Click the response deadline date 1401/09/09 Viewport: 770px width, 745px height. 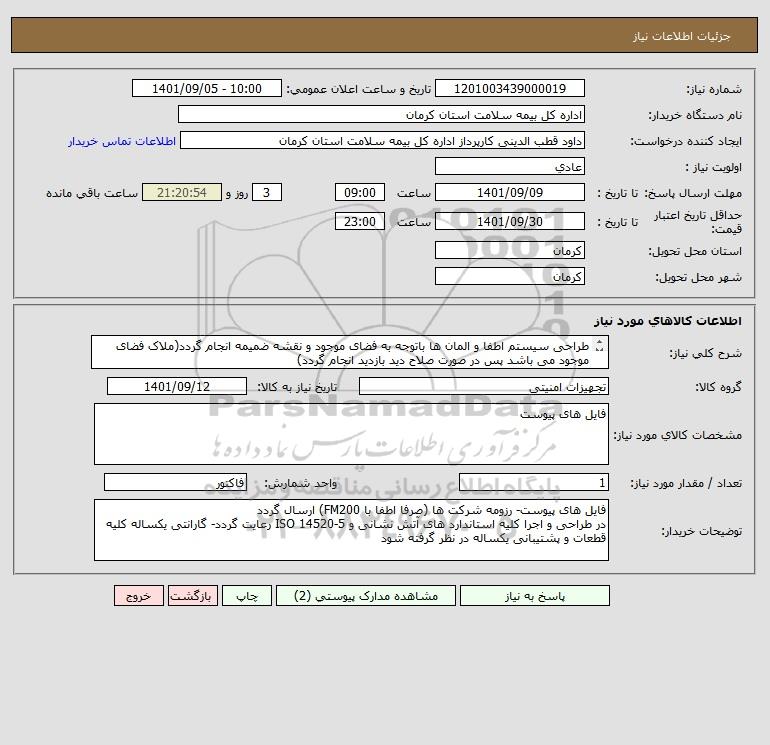click(x=510, y=193)
